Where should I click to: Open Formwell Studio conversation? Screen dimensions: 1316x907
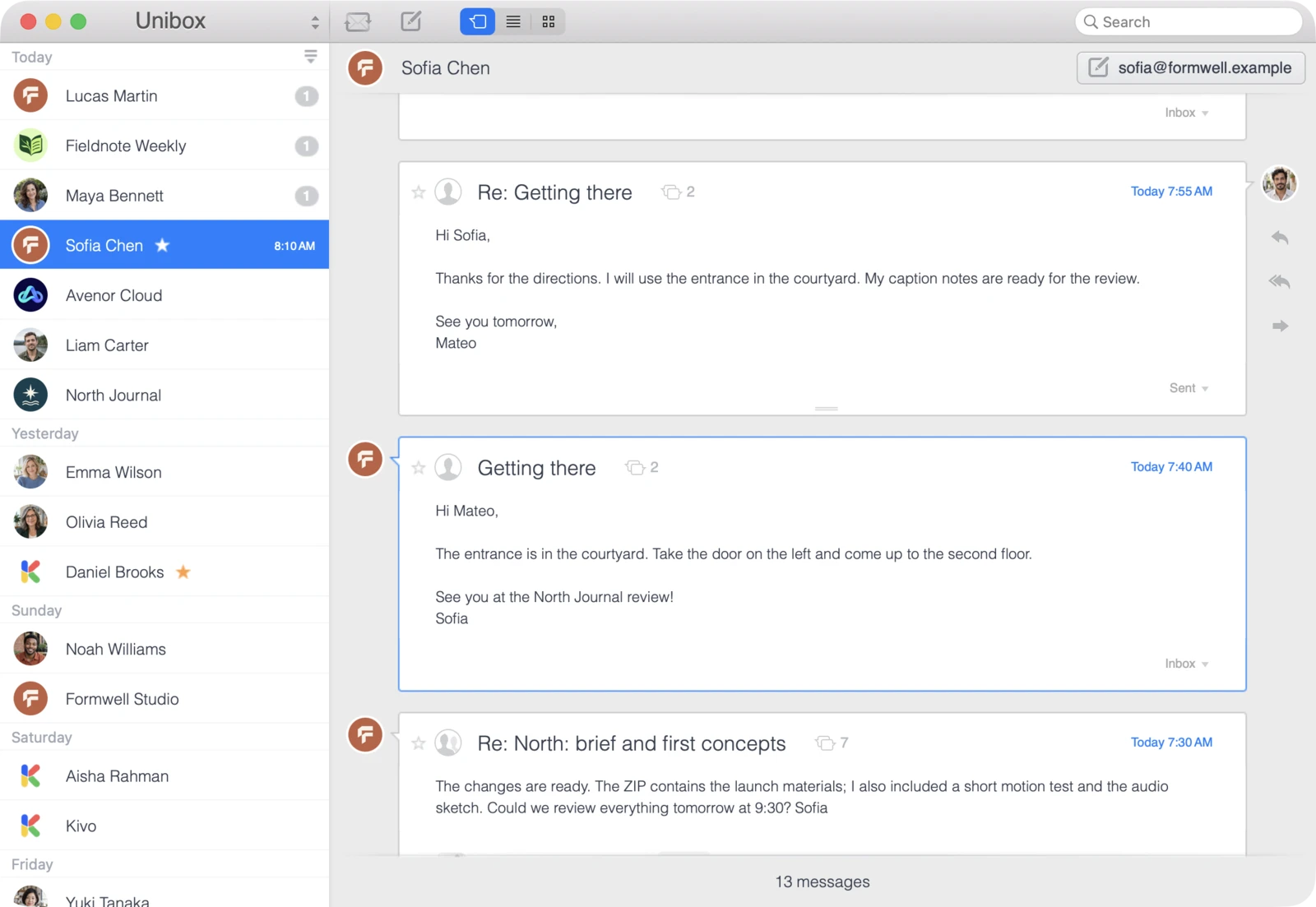pos(164,699)
